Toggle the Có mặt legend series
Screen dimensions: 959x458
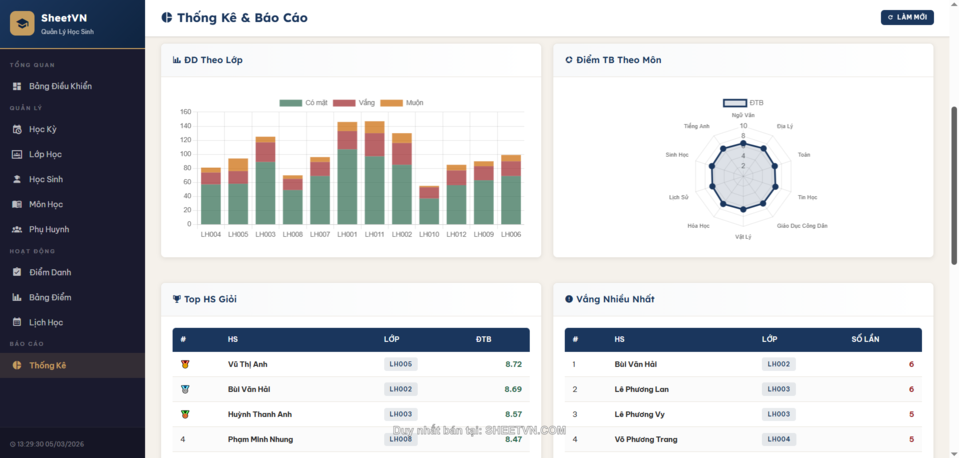[304, 103]
